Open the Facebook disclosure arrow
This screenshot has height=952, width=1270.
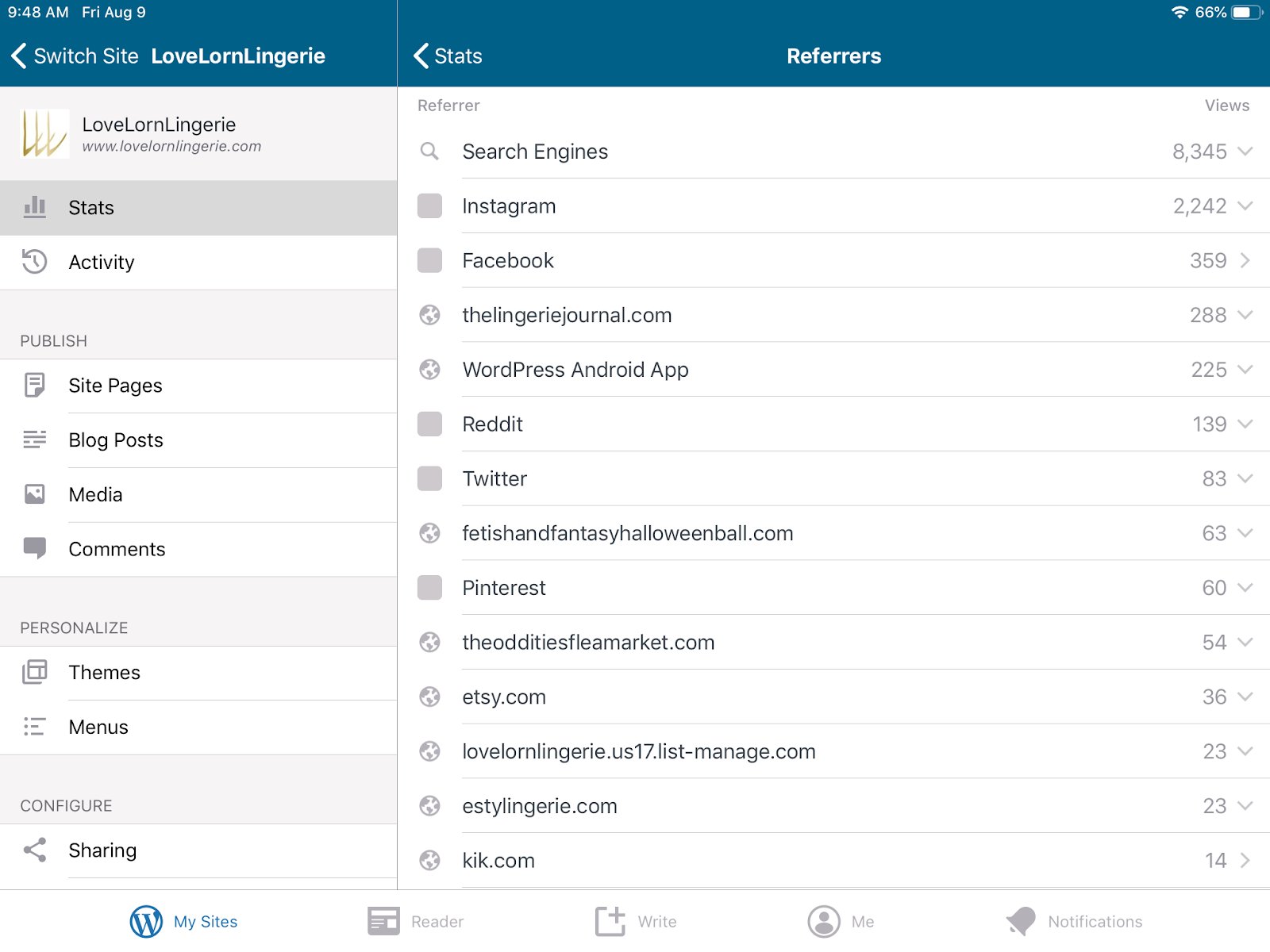(x=1245, y=260)
